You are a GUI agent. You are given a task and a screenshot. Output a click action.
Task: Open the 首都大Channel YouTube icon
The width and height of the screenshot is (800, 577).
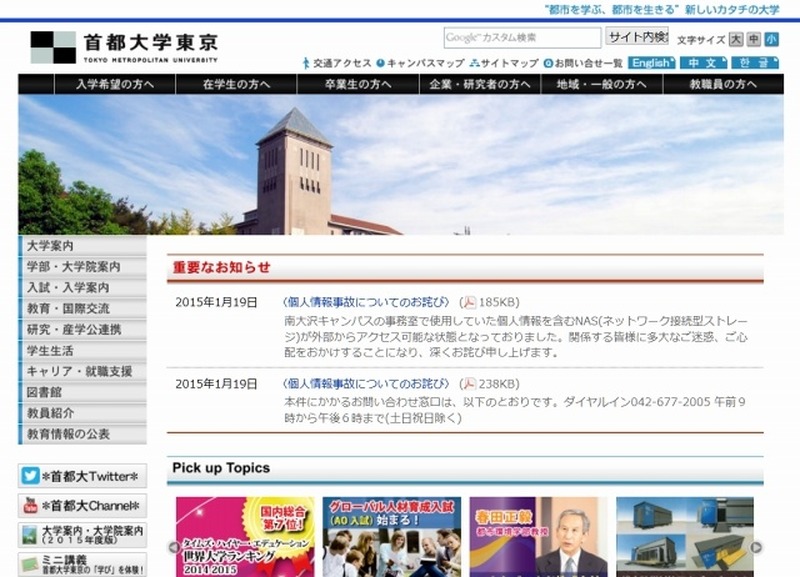click(x=31, y=506)
